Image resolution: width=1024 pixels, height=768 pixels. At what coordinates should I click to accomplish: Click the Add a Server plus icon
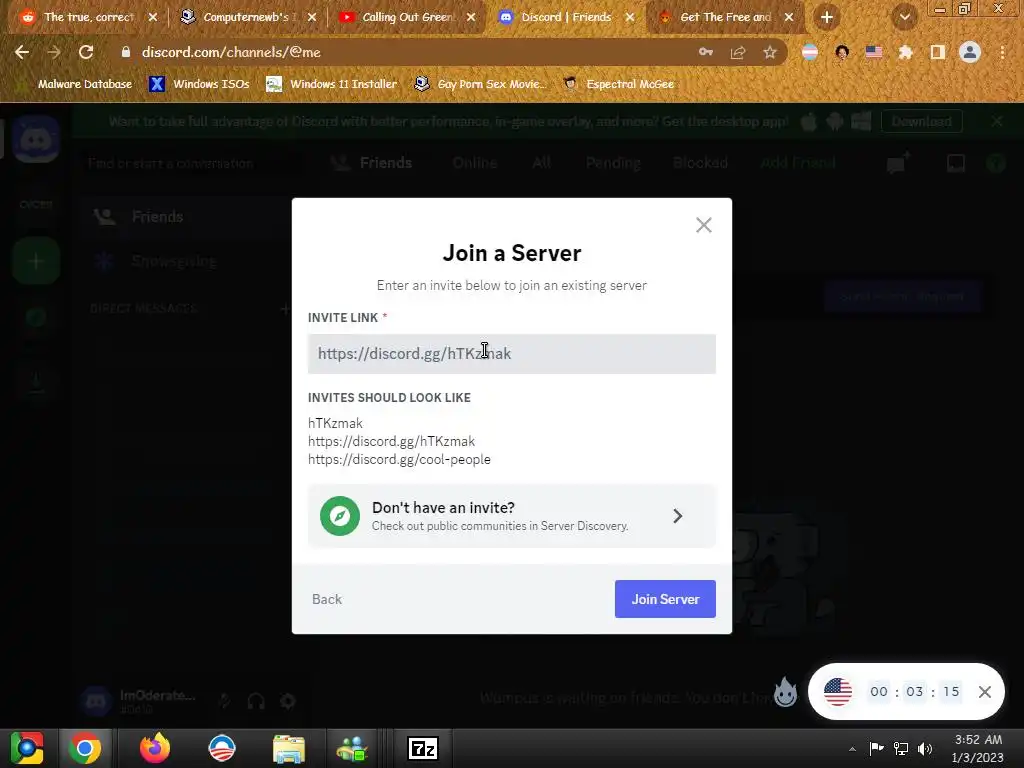tap(36, 261)
